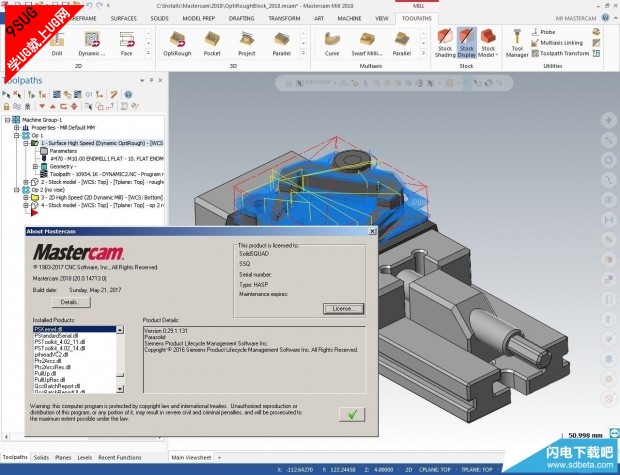The height and width of the screenshot is (475, 620).
Task: Select Parameters under operation 1
Action: pos(63,151)
